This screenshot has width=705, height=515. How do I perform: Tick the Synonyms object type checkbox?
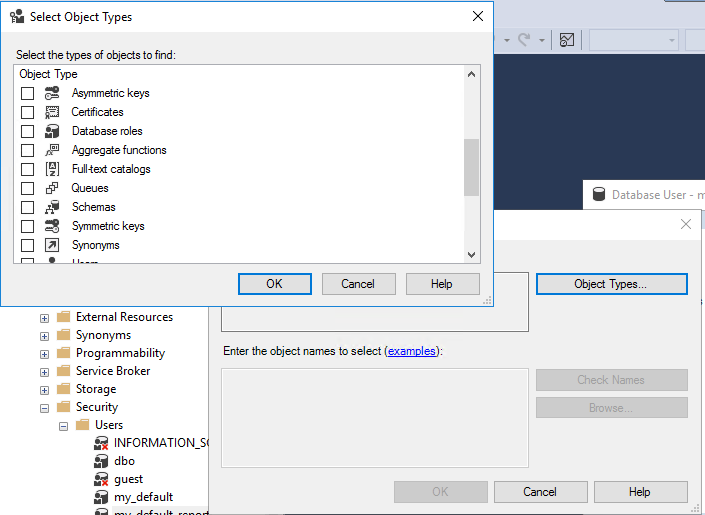(28, 245)
